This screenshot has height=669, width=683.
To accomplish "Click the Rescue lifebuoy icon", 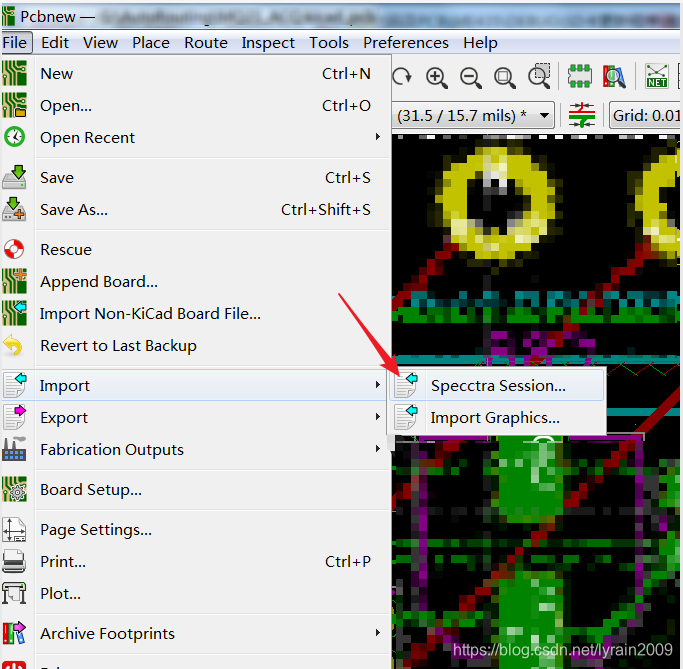I will point(14,249).
